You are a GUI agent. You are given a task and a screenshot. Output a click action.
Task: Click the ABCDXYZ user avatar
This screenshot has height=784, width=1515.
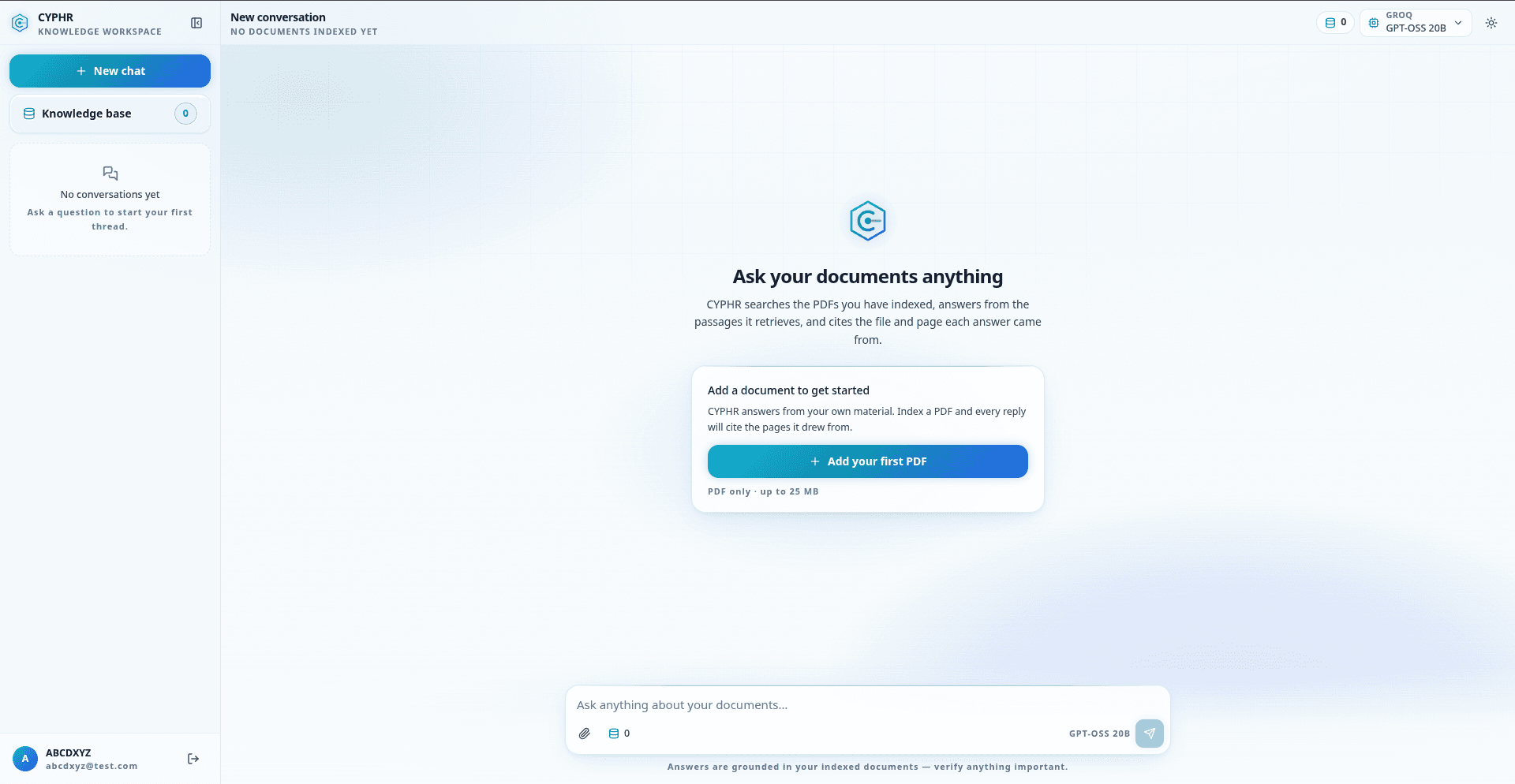(25, 759)
